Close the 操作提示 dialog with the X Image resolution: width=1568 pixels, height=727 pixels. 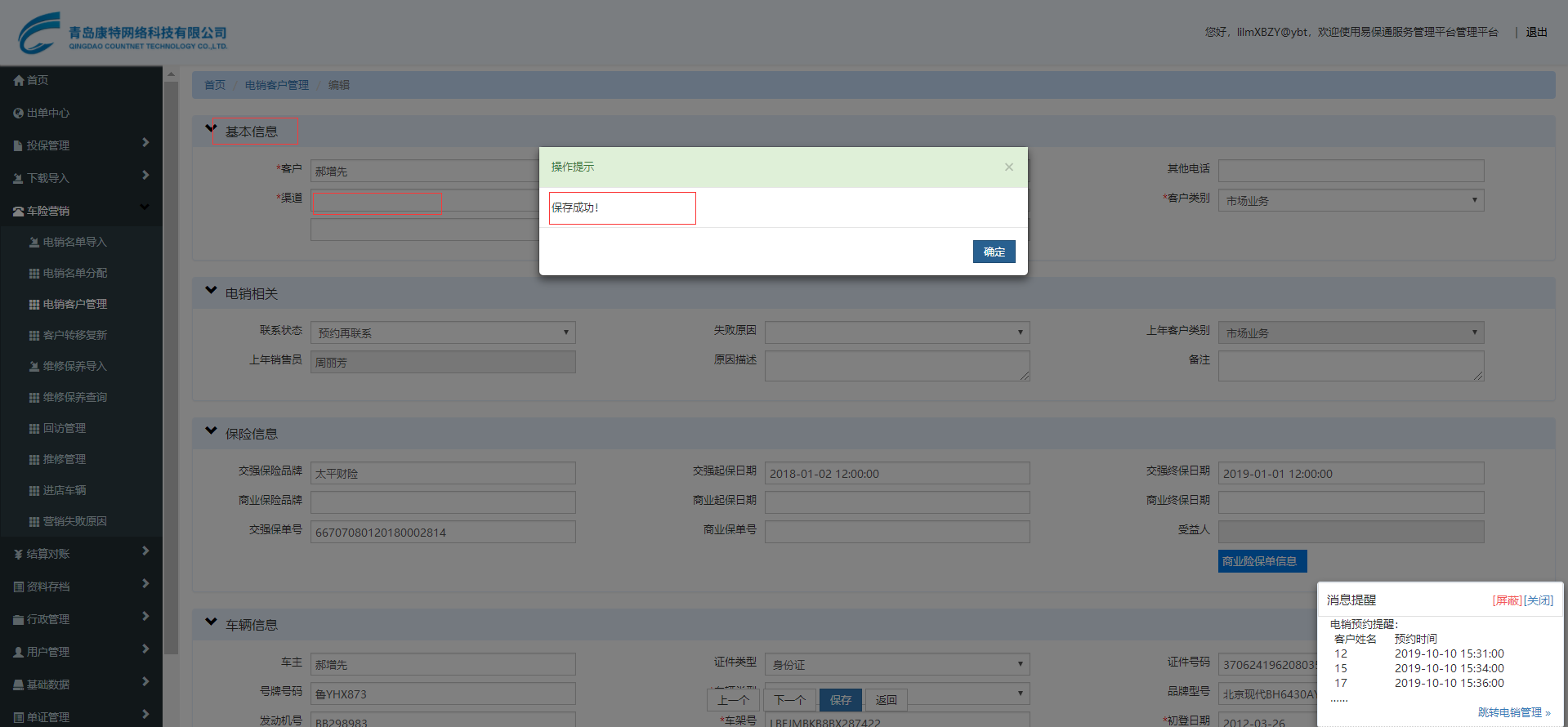click(1009, 167)
